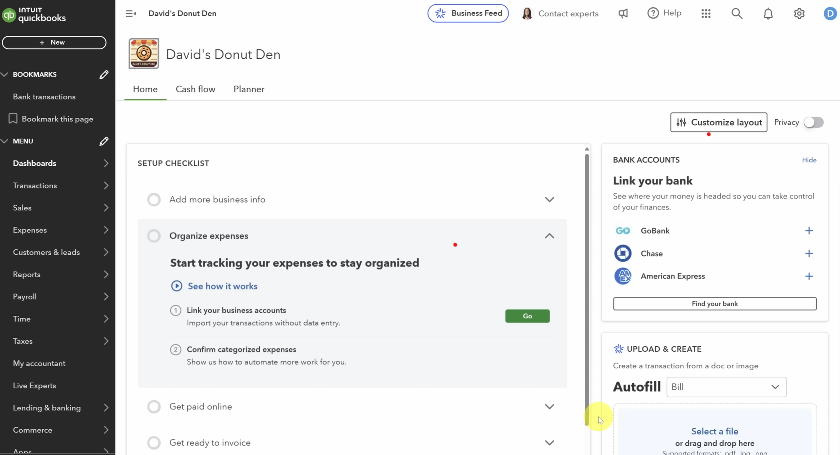Expand the Get paid online chevron
Screen dimensions: 840x455
click(x=549, y=406)
